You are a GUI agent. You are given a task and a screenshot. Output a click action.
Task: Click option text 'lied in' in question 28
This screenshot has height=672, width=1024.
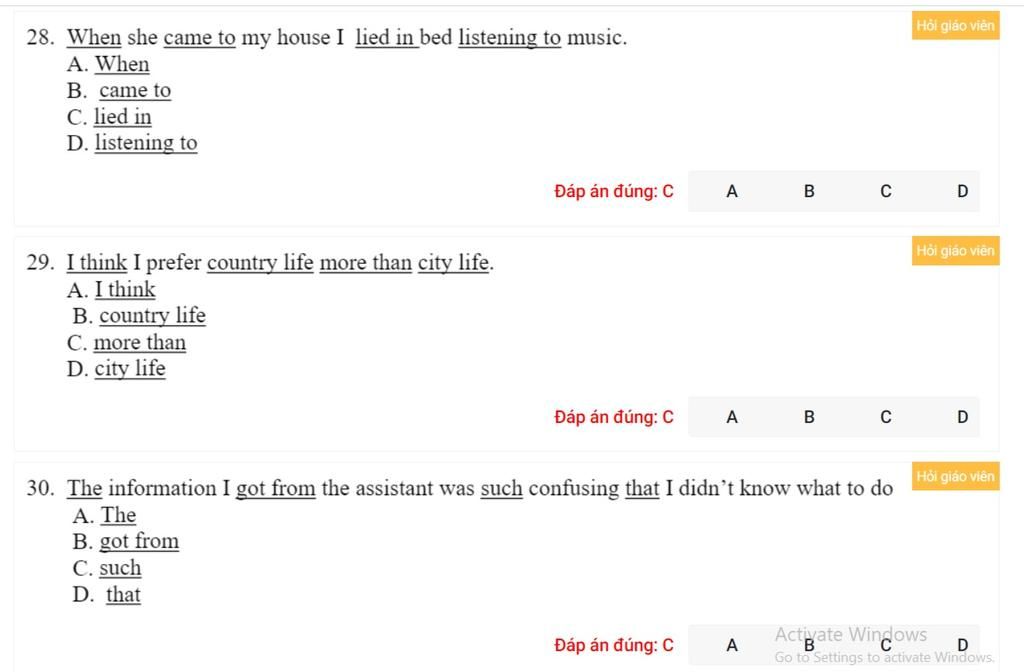click(x=123, y=117)
